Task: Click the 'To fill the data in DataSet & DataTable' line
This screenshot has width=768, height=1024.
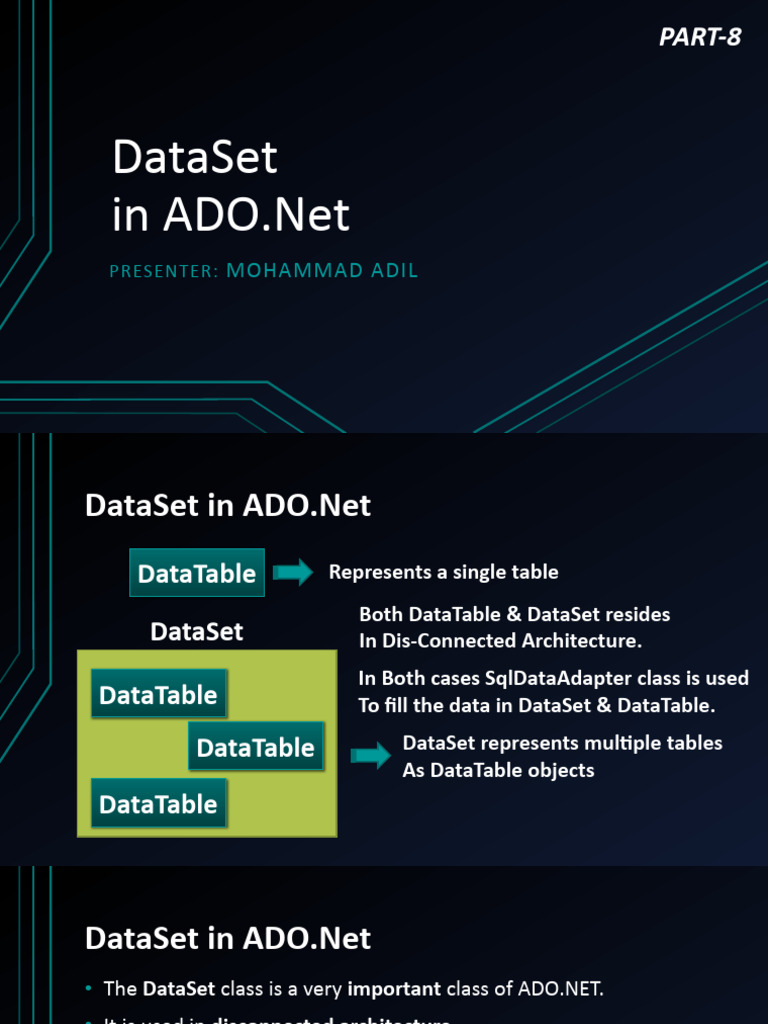Action: tap(536, 705)
